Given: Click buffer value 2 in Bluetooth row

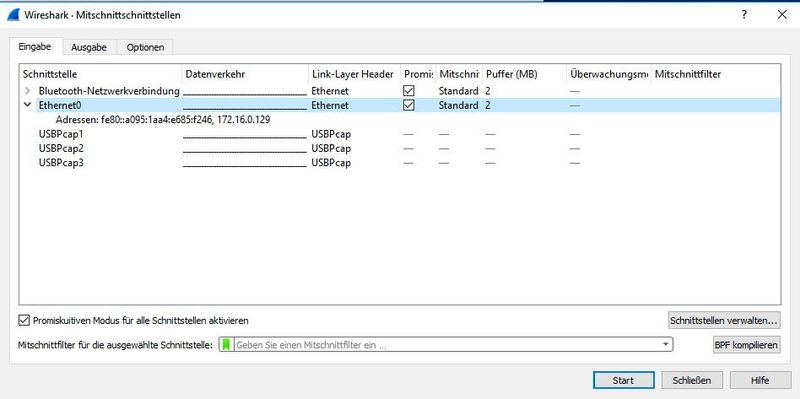Looking at the screenshot, I should point(488,91).
